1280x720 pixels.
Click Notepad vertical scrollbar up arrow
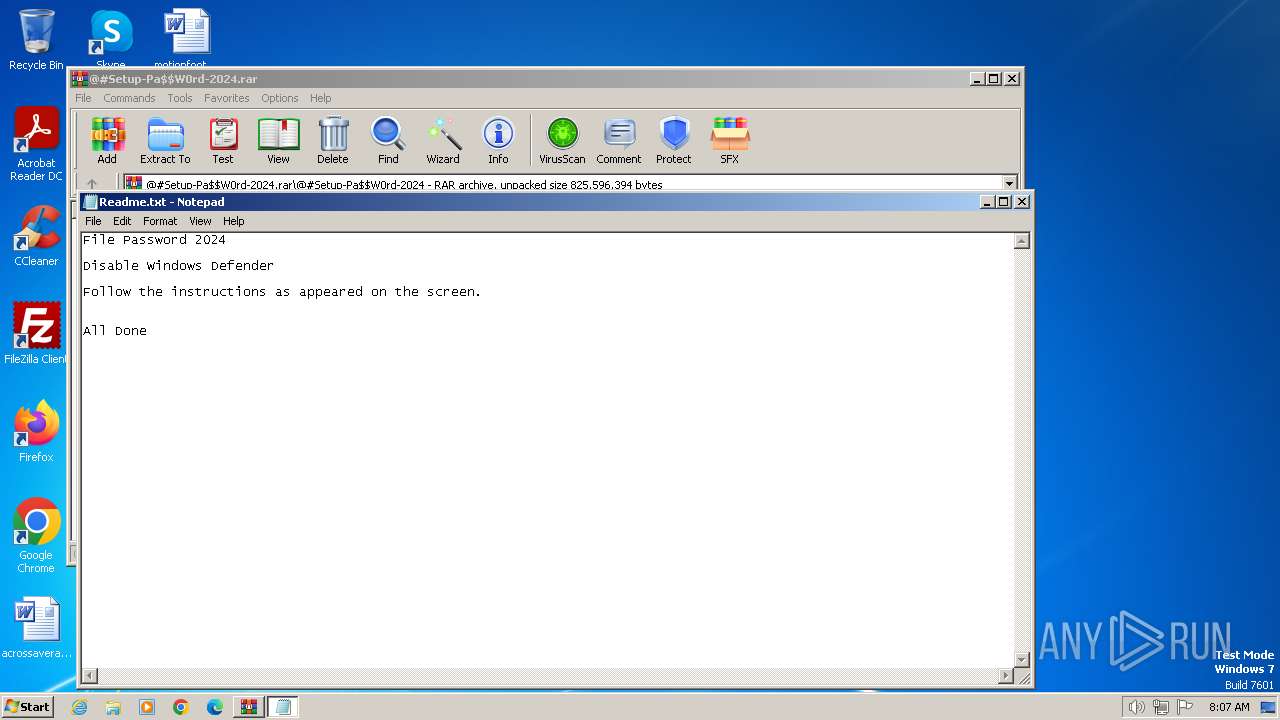pos(1022,241)
